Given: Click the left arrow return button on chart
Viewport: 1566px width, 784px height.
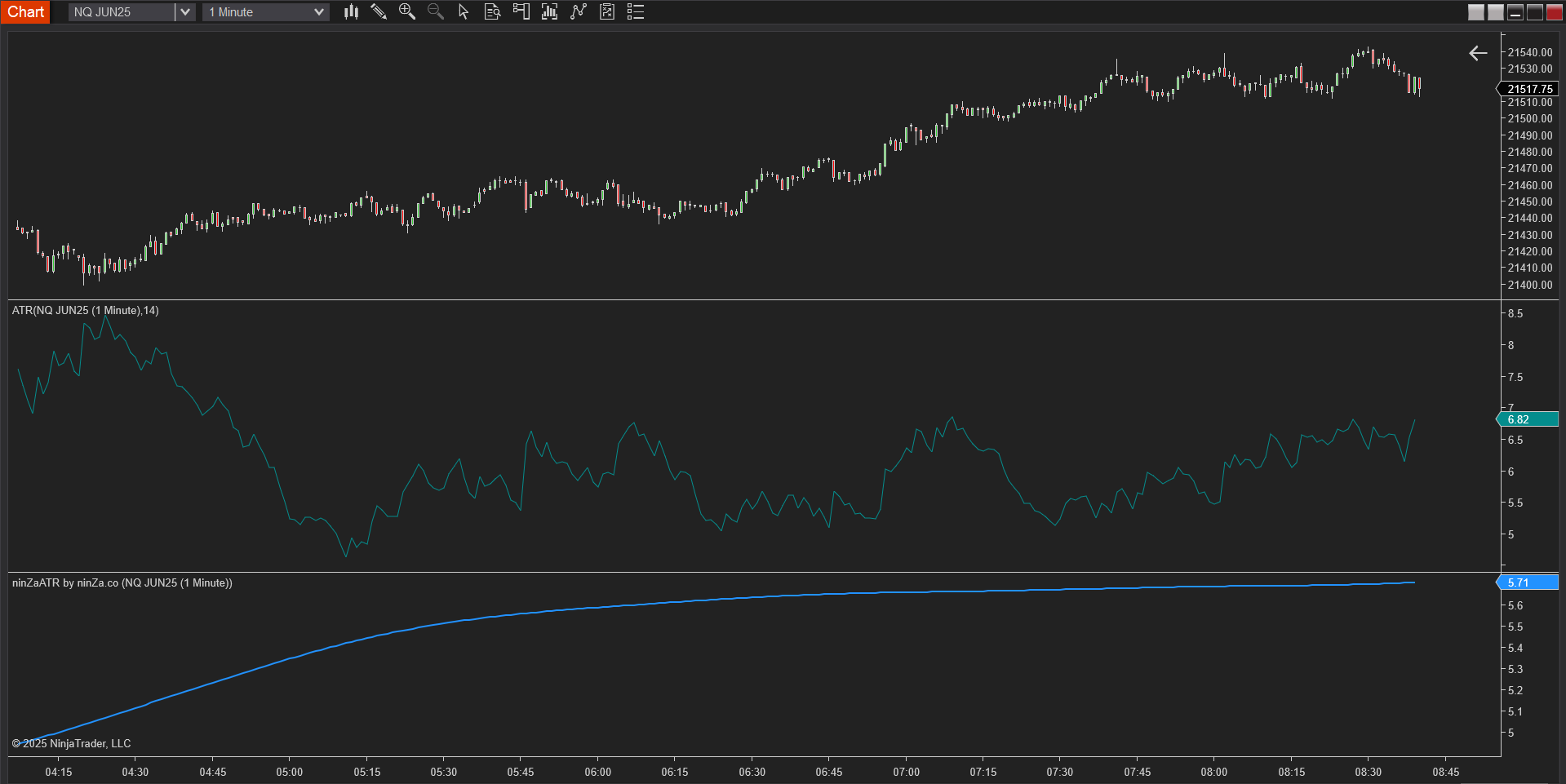Looking at the screenshot, I should click(1478, 53).
